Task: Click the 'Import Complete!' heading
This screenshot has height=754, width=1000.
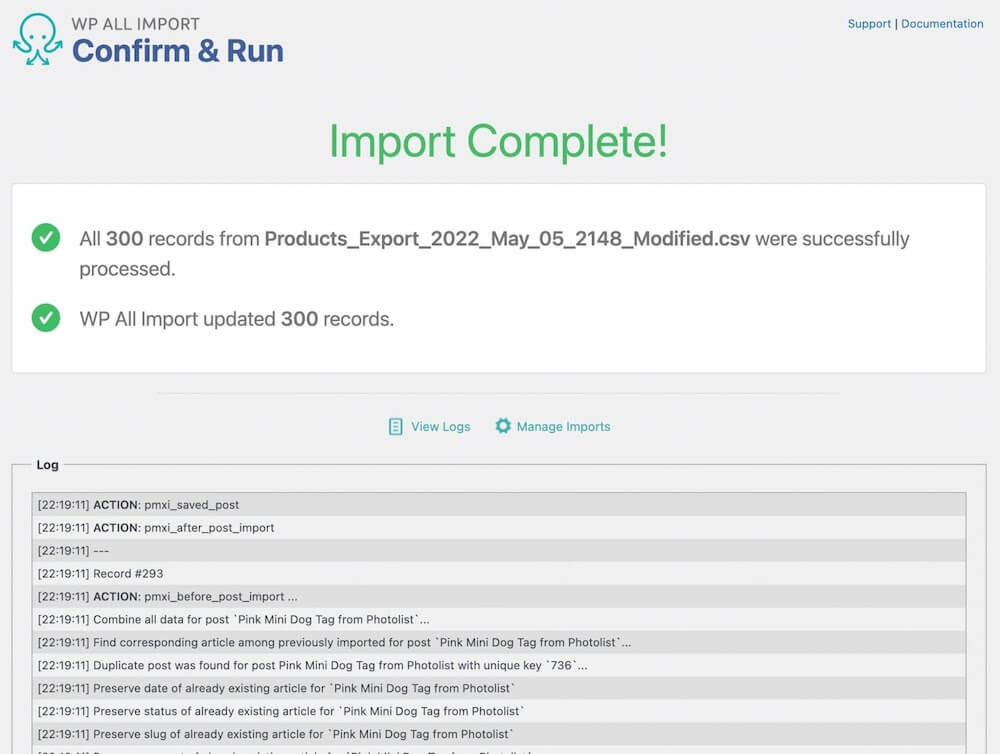Action: [x=499, y=141]
